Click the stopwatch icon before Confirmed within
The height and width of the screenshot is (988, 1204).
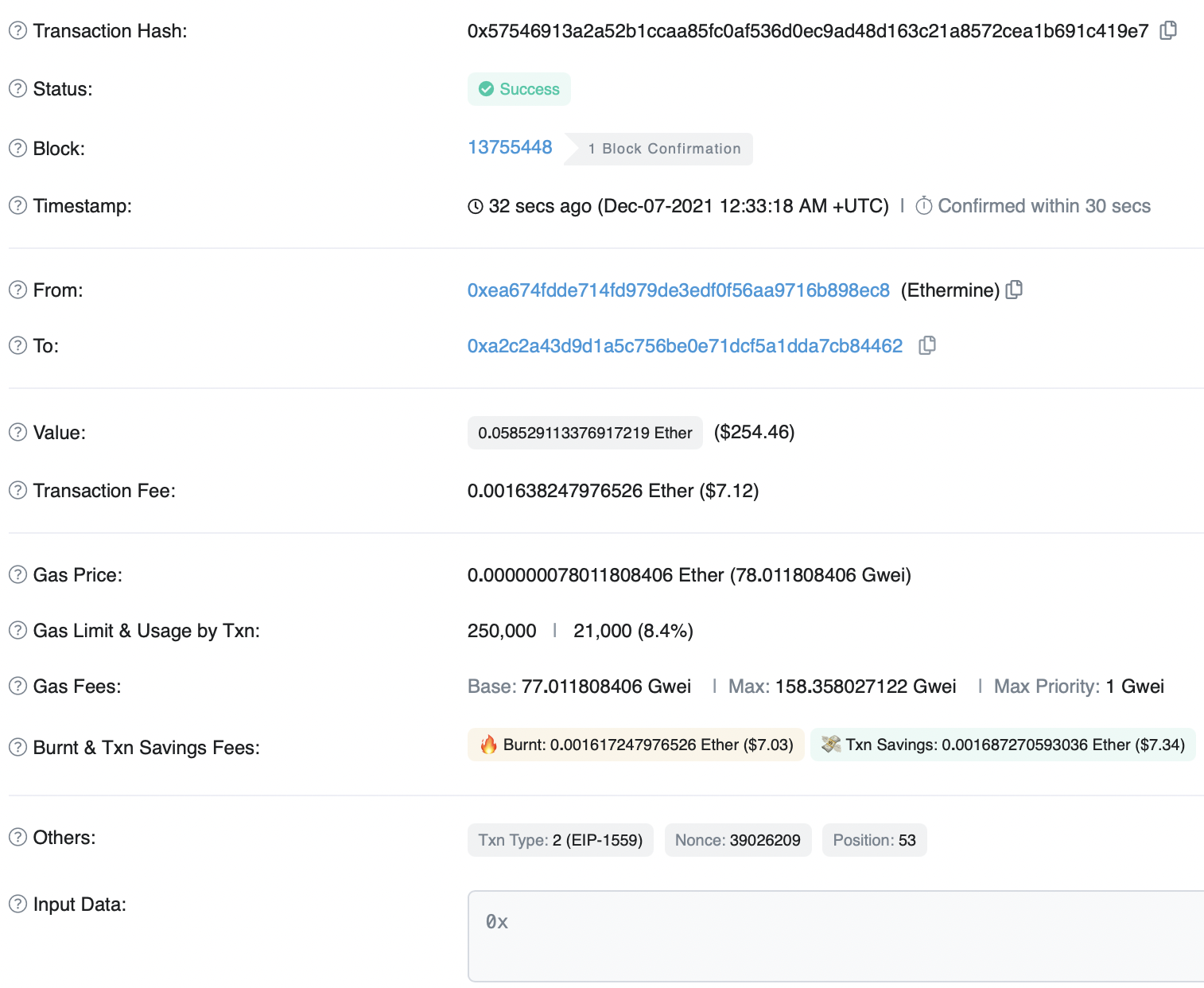(x=924, y=206)
